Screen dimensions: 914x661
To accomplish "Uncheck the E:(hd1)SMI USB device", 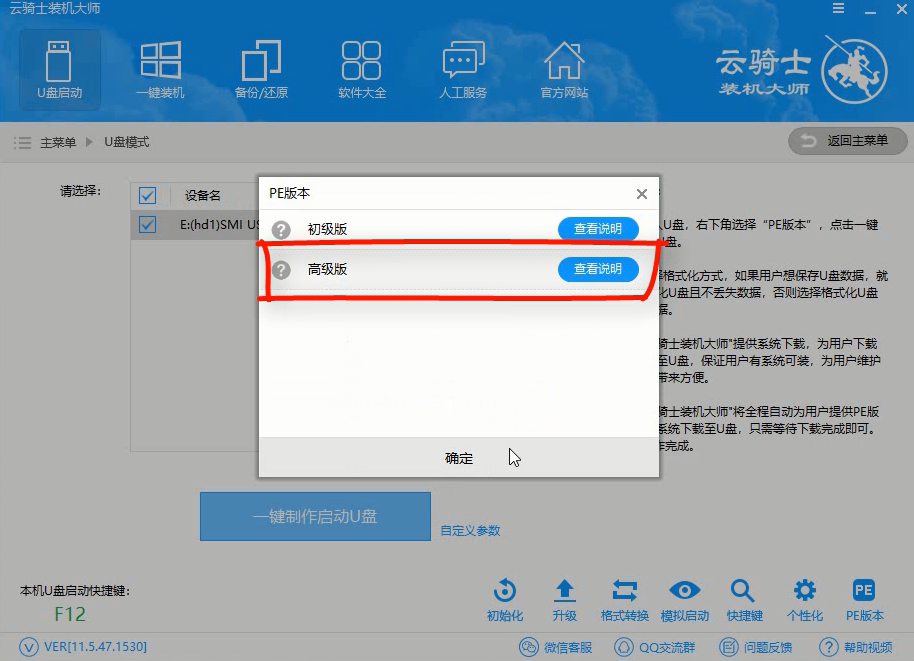I will pos(147,225).
